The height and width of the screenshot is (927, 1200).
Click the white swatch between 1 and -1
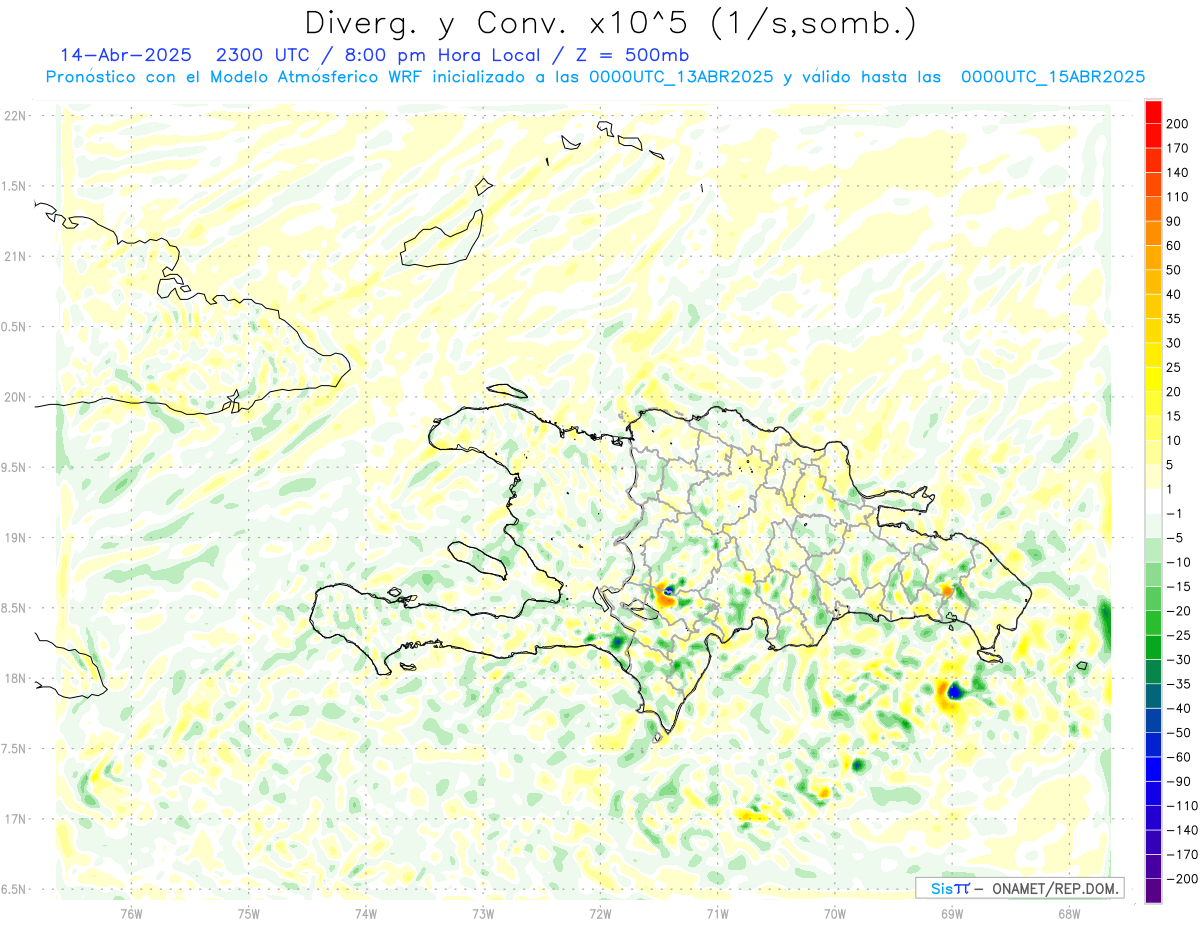tap(1153, 501)
